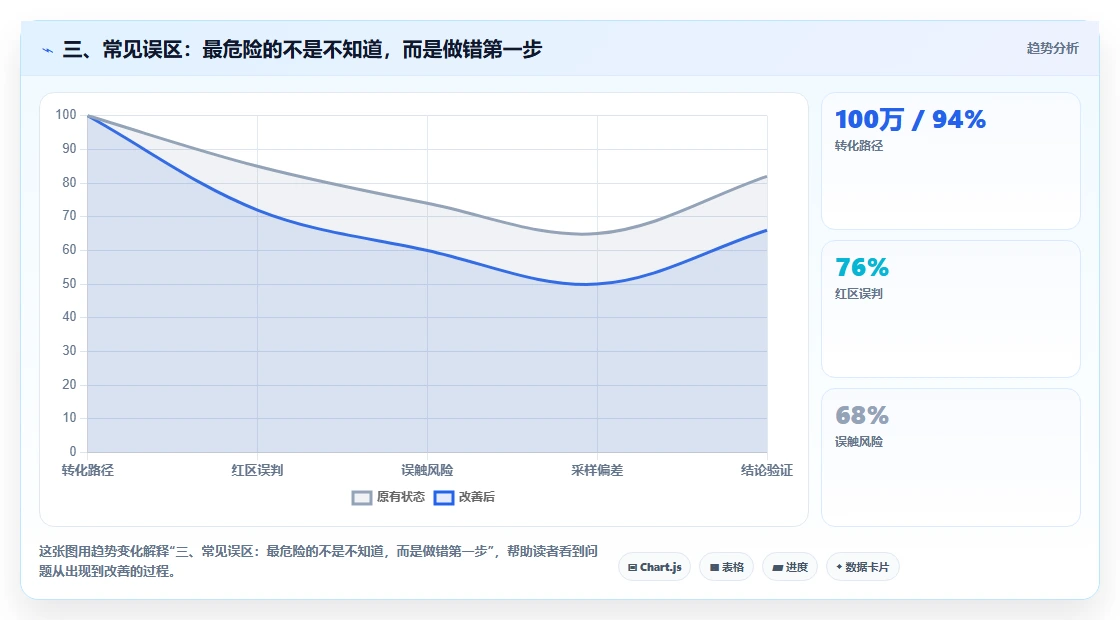Click the 误触风险 x-axis label
This screenshot has height=620, width=1120.
point(427,470)
